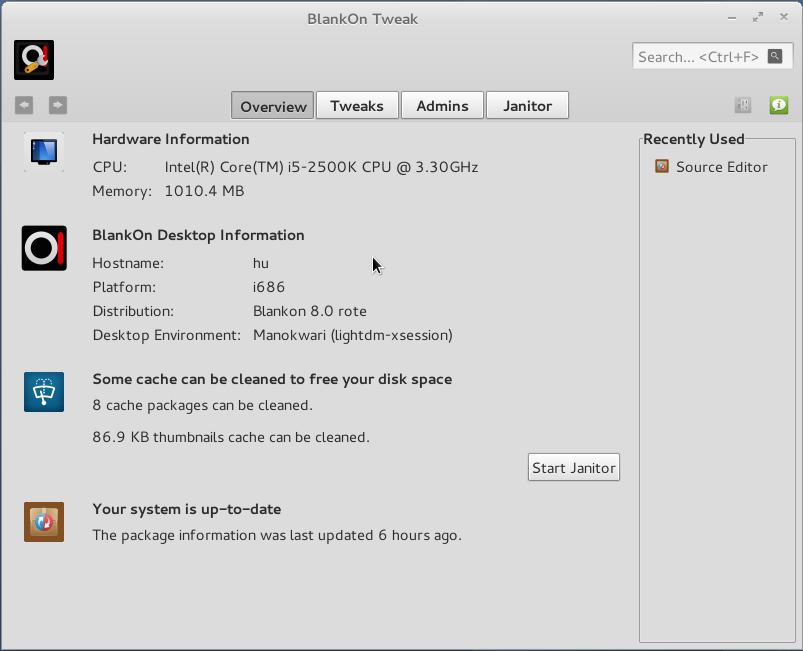Screen dimensions: 803x651
Task: Click inside the Search Ctrl+F field
Action: pyautogui.click(x=700, y=56)
